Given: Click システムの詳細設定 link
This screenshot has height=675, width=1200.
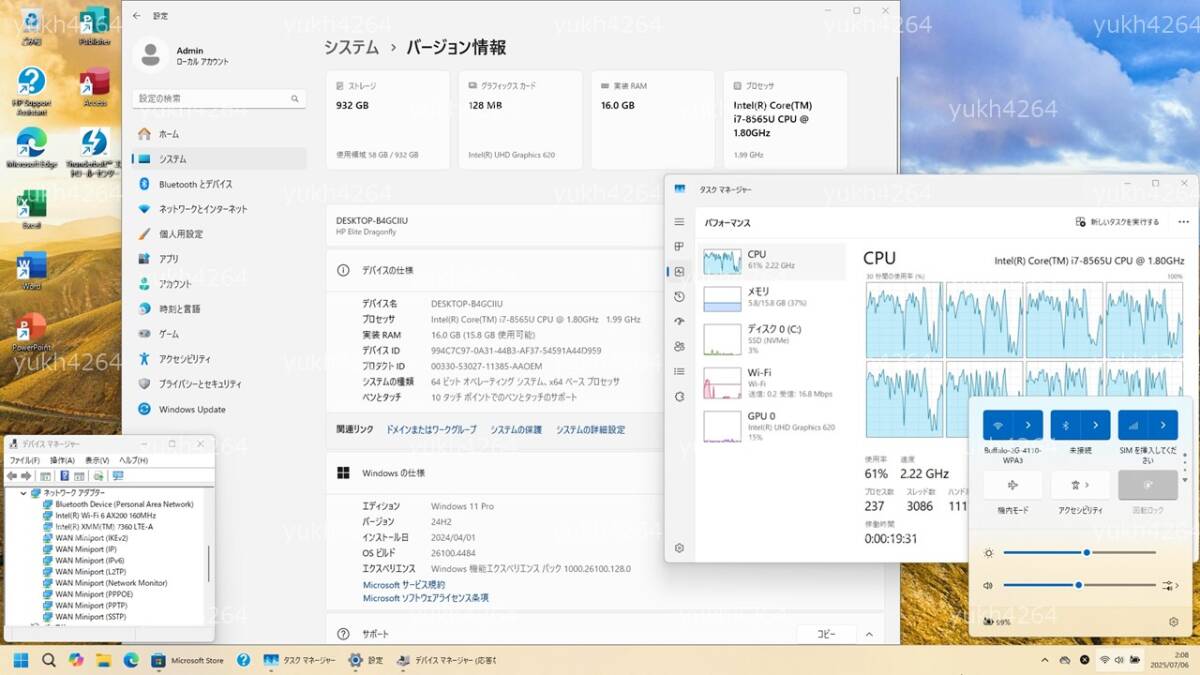Looking at the screenshot, I should (x=590, y=430).
